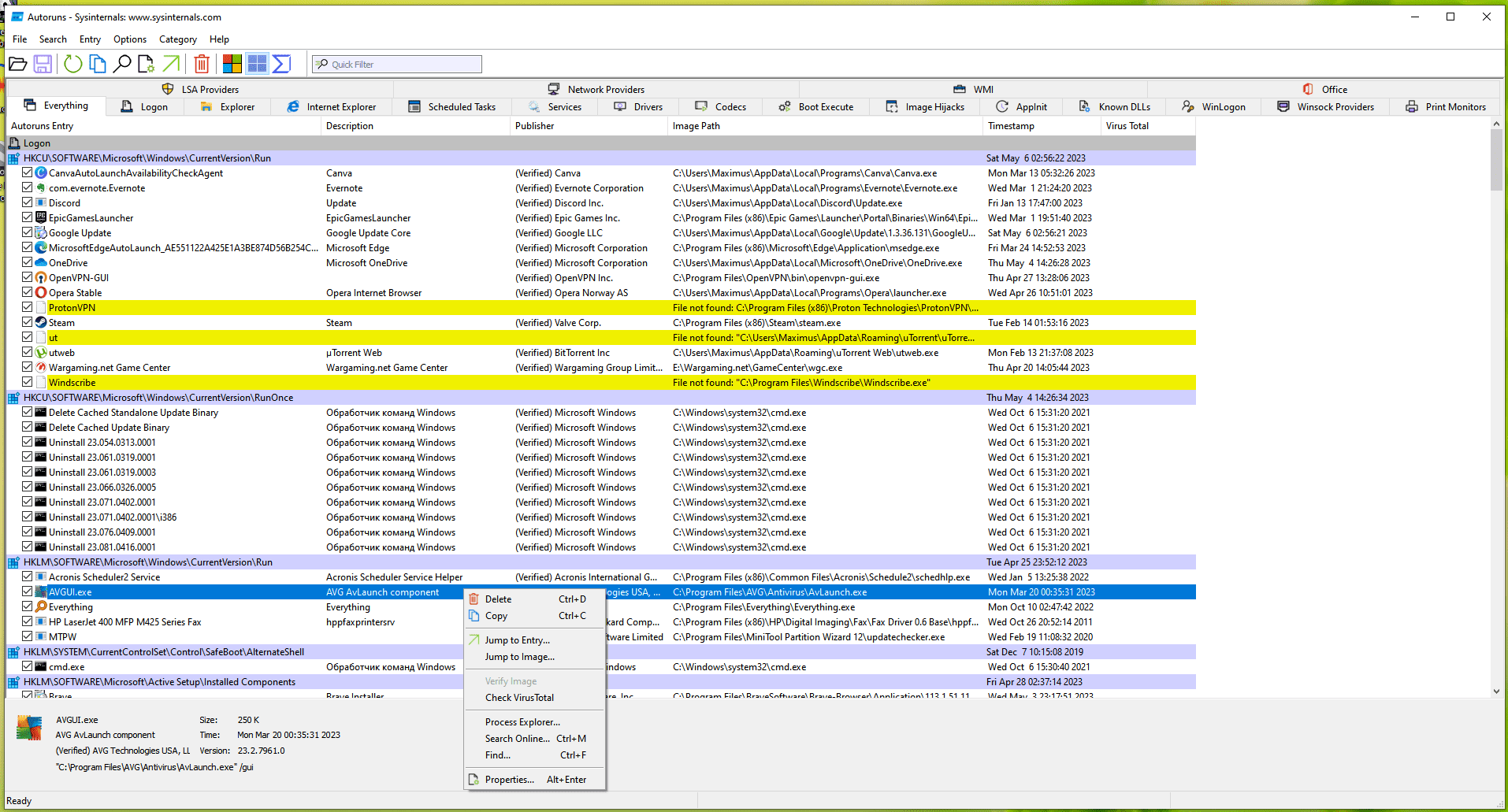Image resolution: width=1508 pixels, height=812 pixels.
Task: Click the Opera Stable red O icon
Action: [x=41, y=293]
